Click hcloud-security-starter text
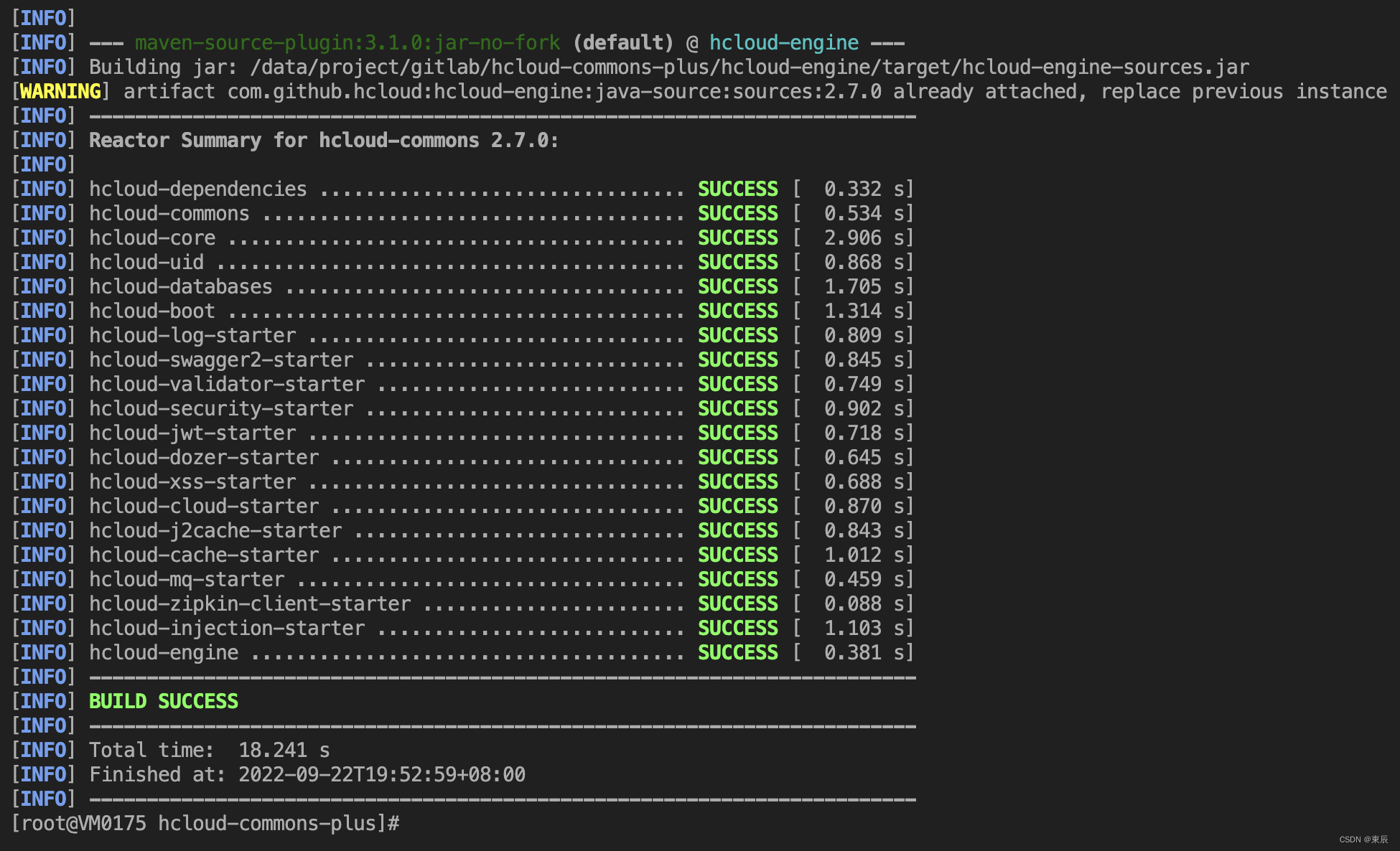 coord(221,408)
